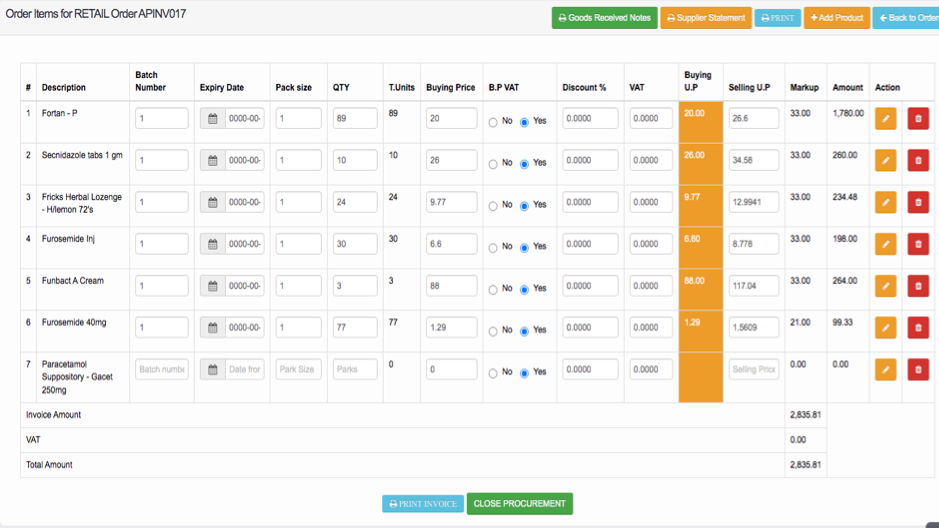Click Selling U.P field for Furosemide Inj
The width and height of the screenshot is (939, 528).
pyautogui.click(x=754, y=244)
